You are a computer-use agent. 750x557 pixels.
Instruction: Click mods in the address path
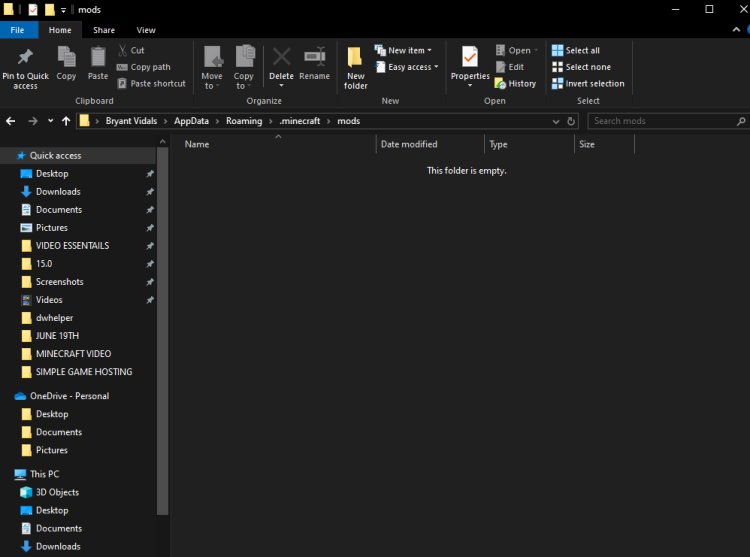coord(348,121)
